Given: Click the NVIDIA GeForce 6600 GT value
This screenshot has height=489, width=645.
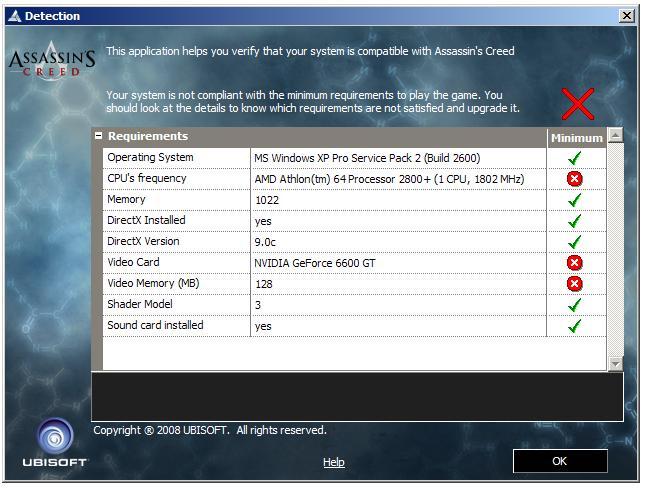Looking at the screenshot, I should 315,263.
